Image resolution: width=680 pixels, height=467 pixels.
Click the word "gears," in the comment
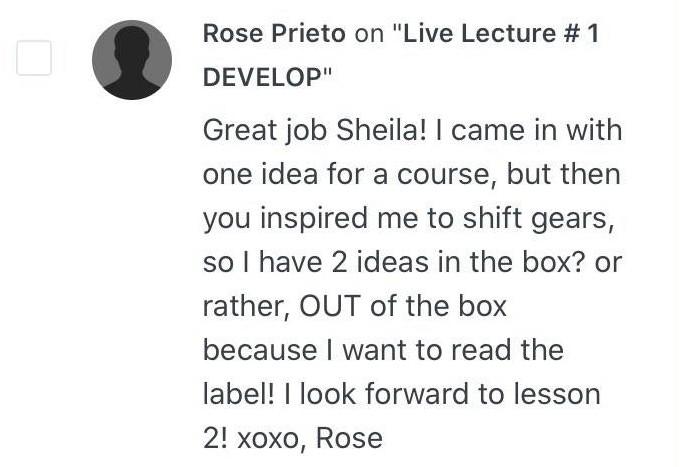pos(573,219)
